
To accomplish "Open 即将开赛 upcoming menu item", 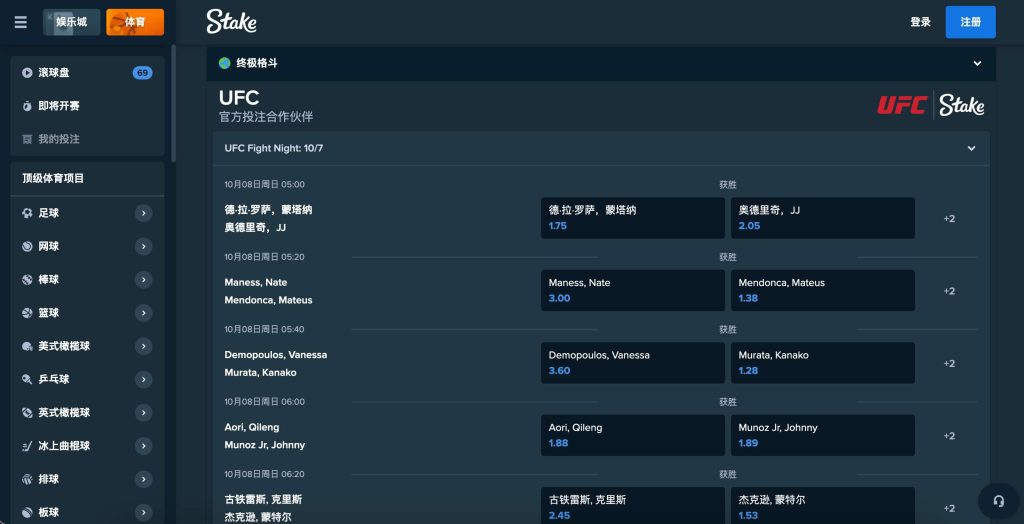I will coord(88,106).
